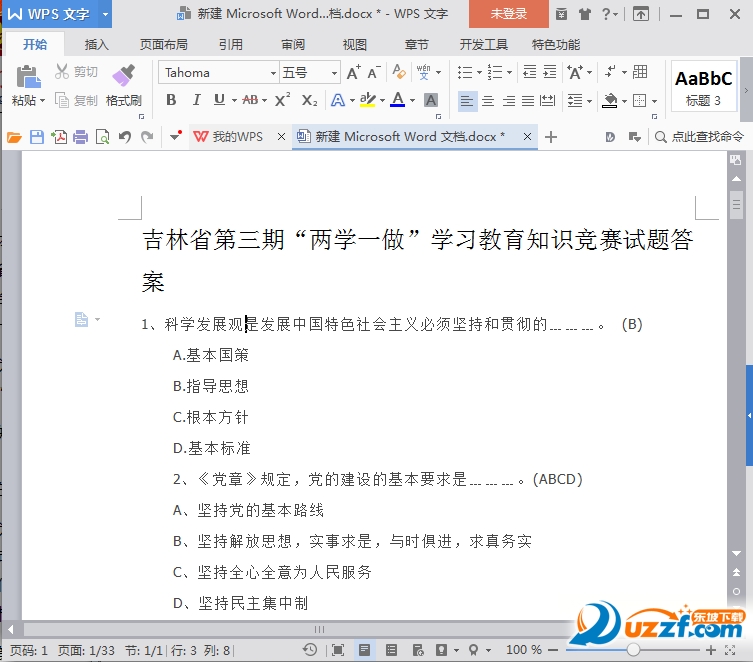Open the phonetic guide (wén) tool
Viewport: 753px width, 662px height.
(x=424, y=72)
